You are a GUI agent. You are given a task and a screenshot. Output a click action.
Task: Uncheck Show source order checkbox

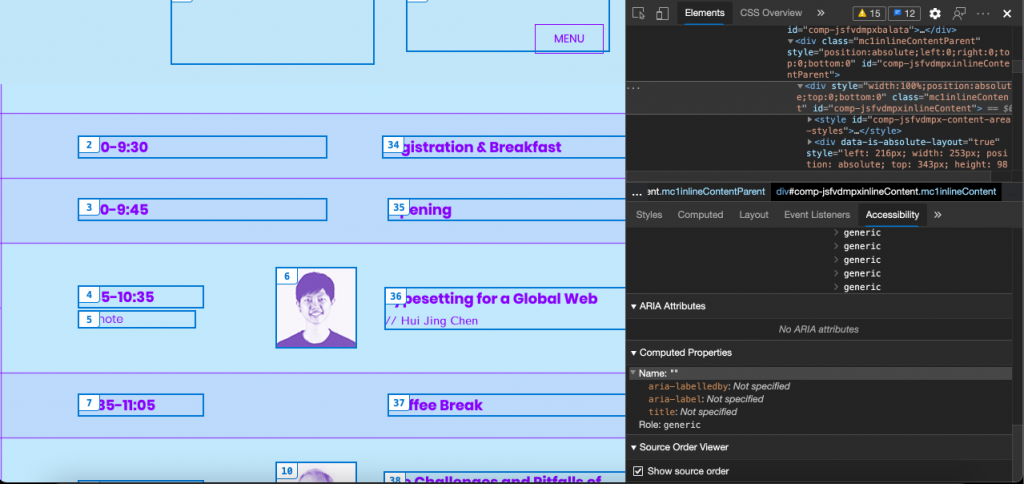tap(638, 471)
